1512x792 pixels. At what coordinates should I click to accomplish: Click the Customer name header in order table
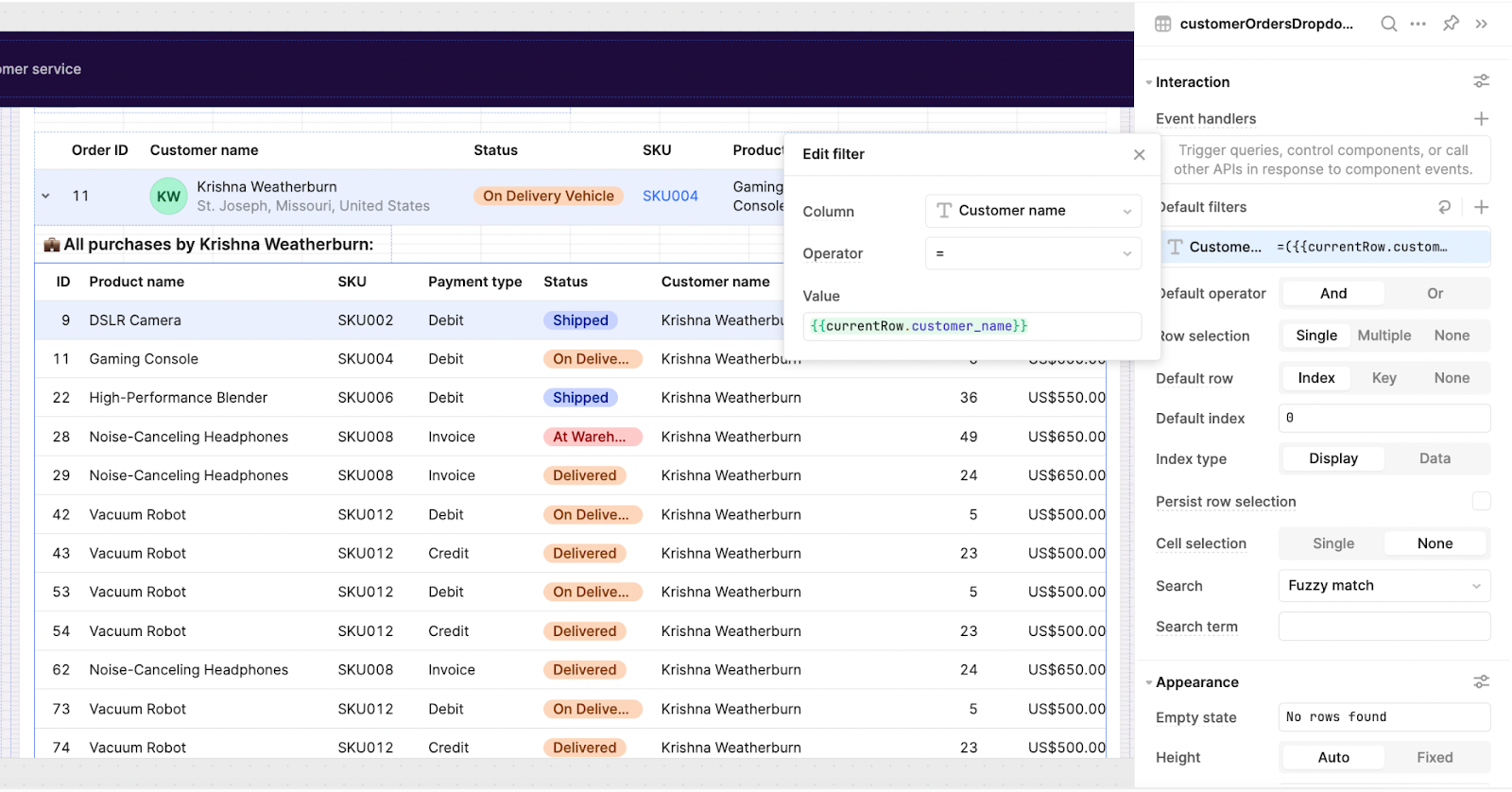coord(204,150)
